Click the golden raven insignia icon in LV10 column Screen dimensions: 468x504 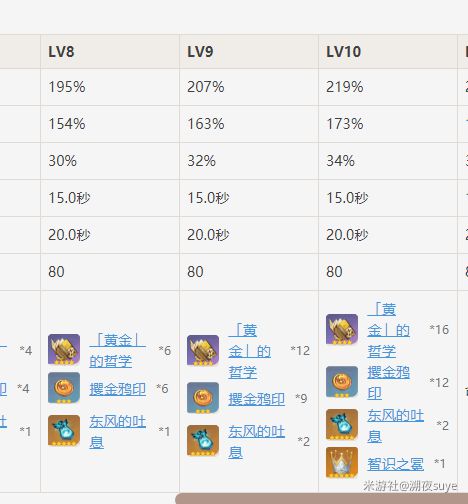[342, 382]
